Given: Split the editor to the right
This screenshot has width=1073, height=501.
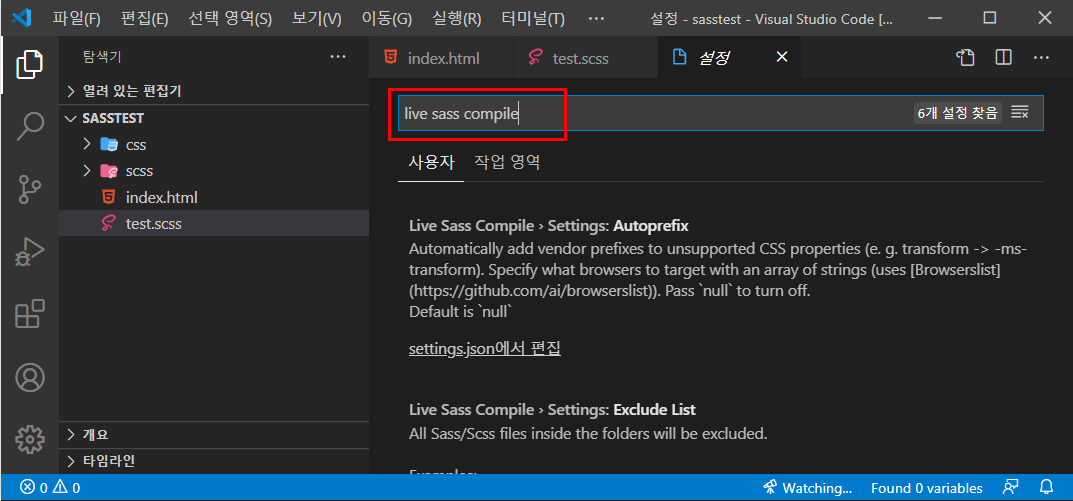Looking at the screenshot, I should [x=1003, y=57].
